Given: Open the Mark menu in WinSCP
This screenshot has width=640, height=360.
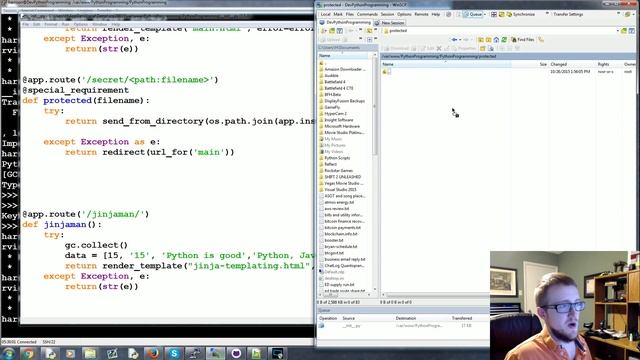Looking at the screenshot, I should [338, 14].
